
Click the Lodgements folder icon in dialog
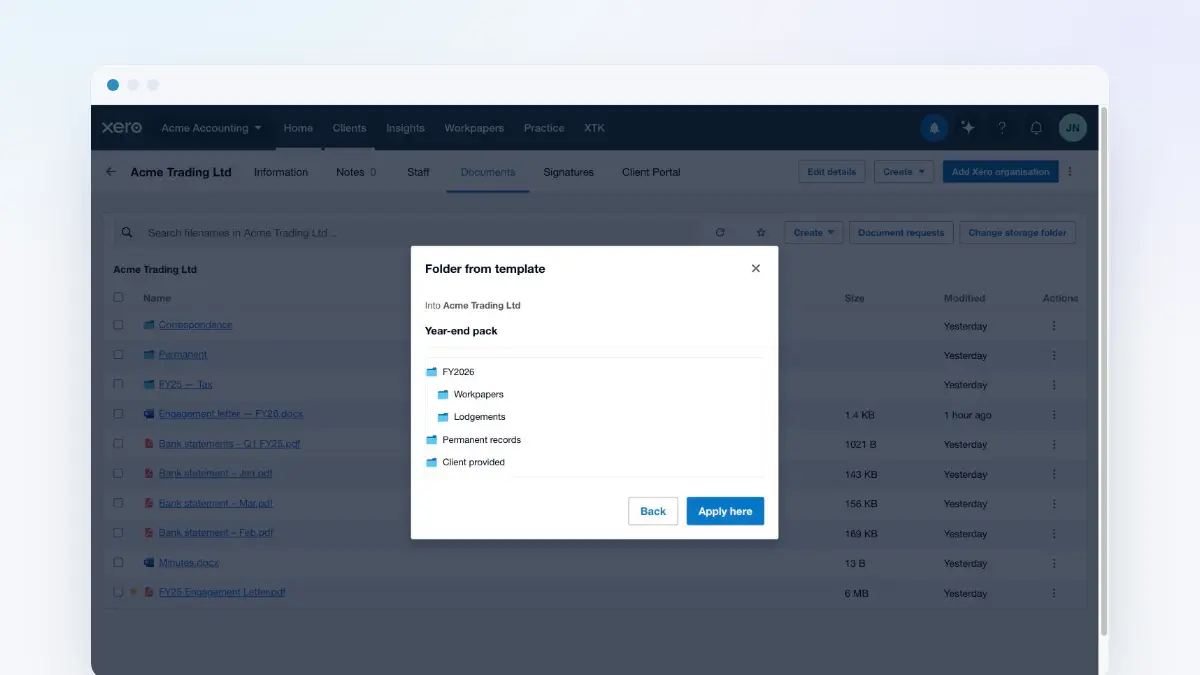pyautogui.click(x=443, y=417)
